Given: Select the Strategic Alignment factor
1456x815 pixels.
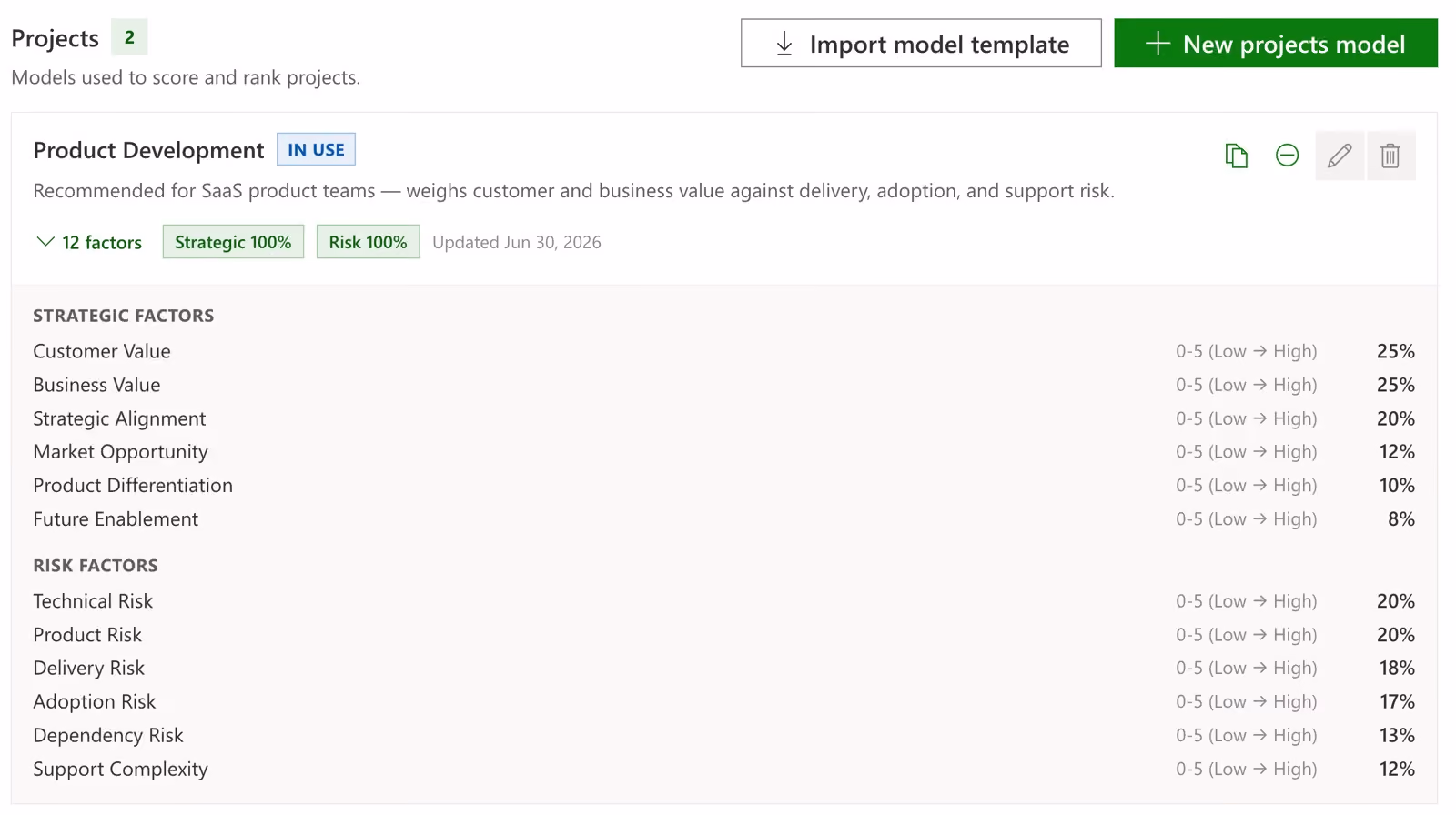Looking at the screenshot, I should [x=119, y=418].
